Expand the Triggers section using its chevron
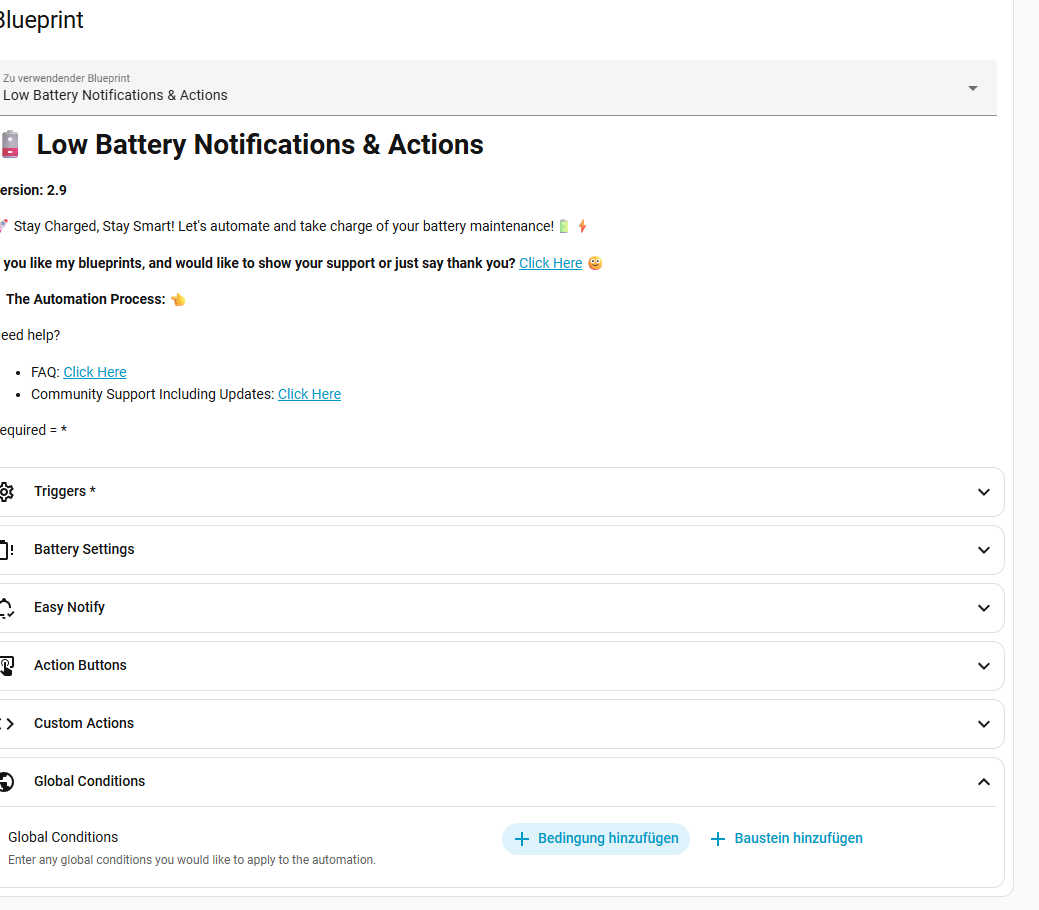Screen dimensions: 1039x910 tap(983, 492)
